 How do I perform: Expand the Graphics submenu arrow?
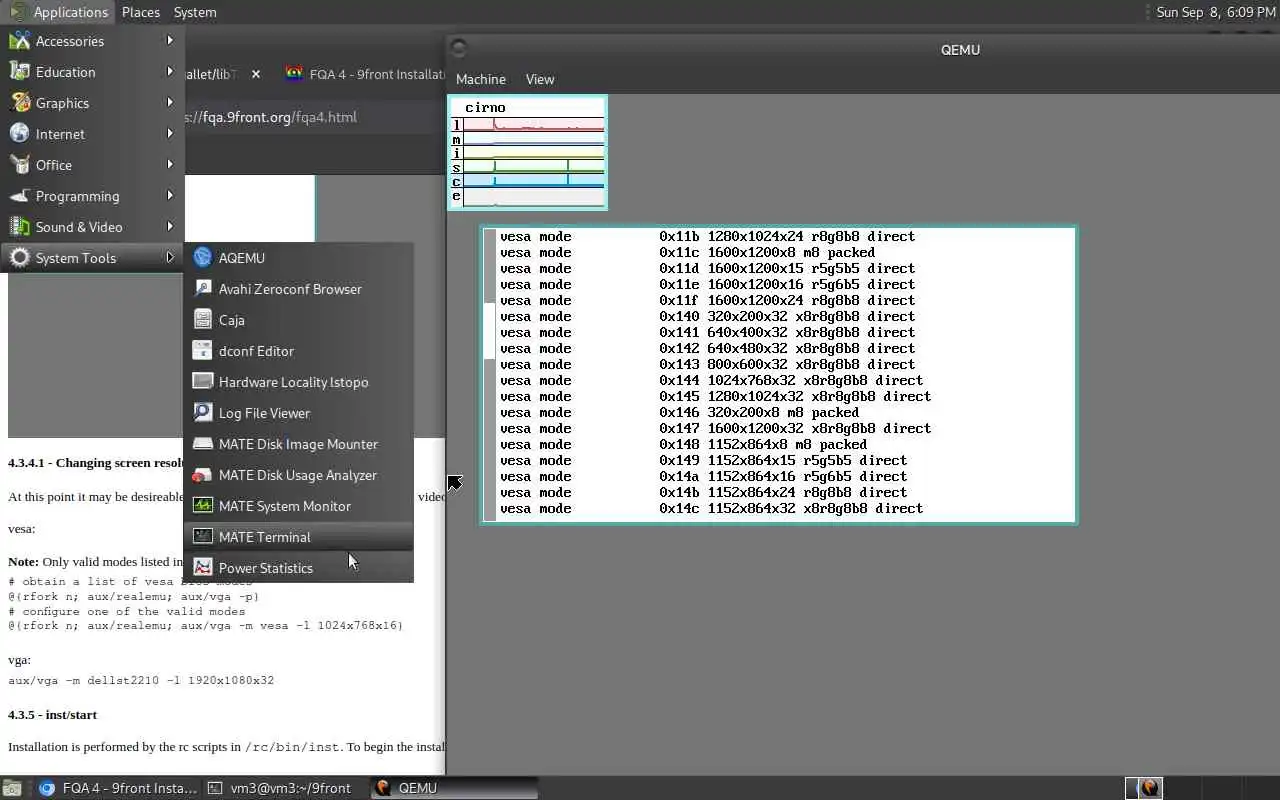click(x=170, y=103)
